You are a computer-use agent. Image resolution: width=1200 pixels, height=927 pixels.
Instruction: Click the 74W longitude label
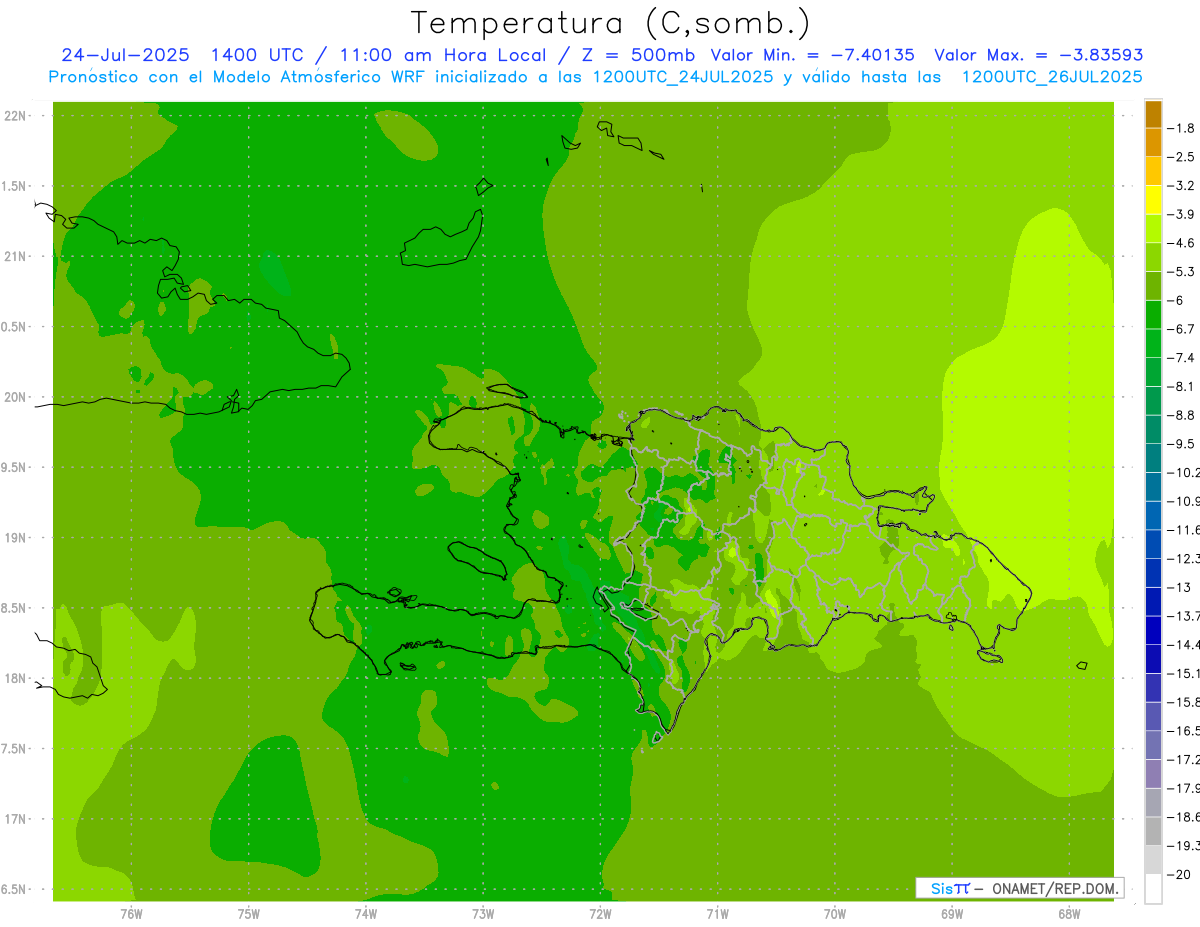pos(366,913)
